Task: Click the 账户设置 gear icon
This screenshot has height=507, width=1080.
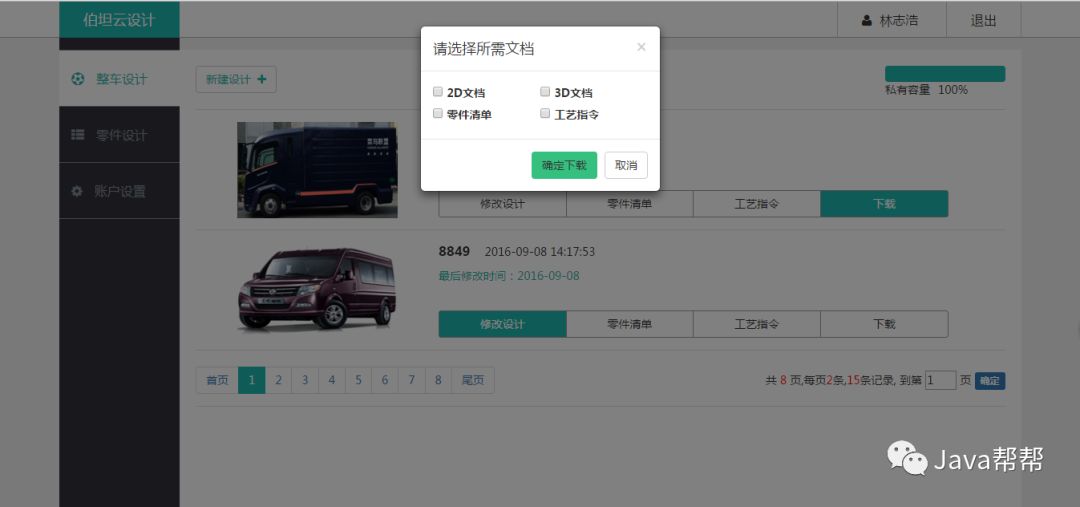Action: pos(77,191)
